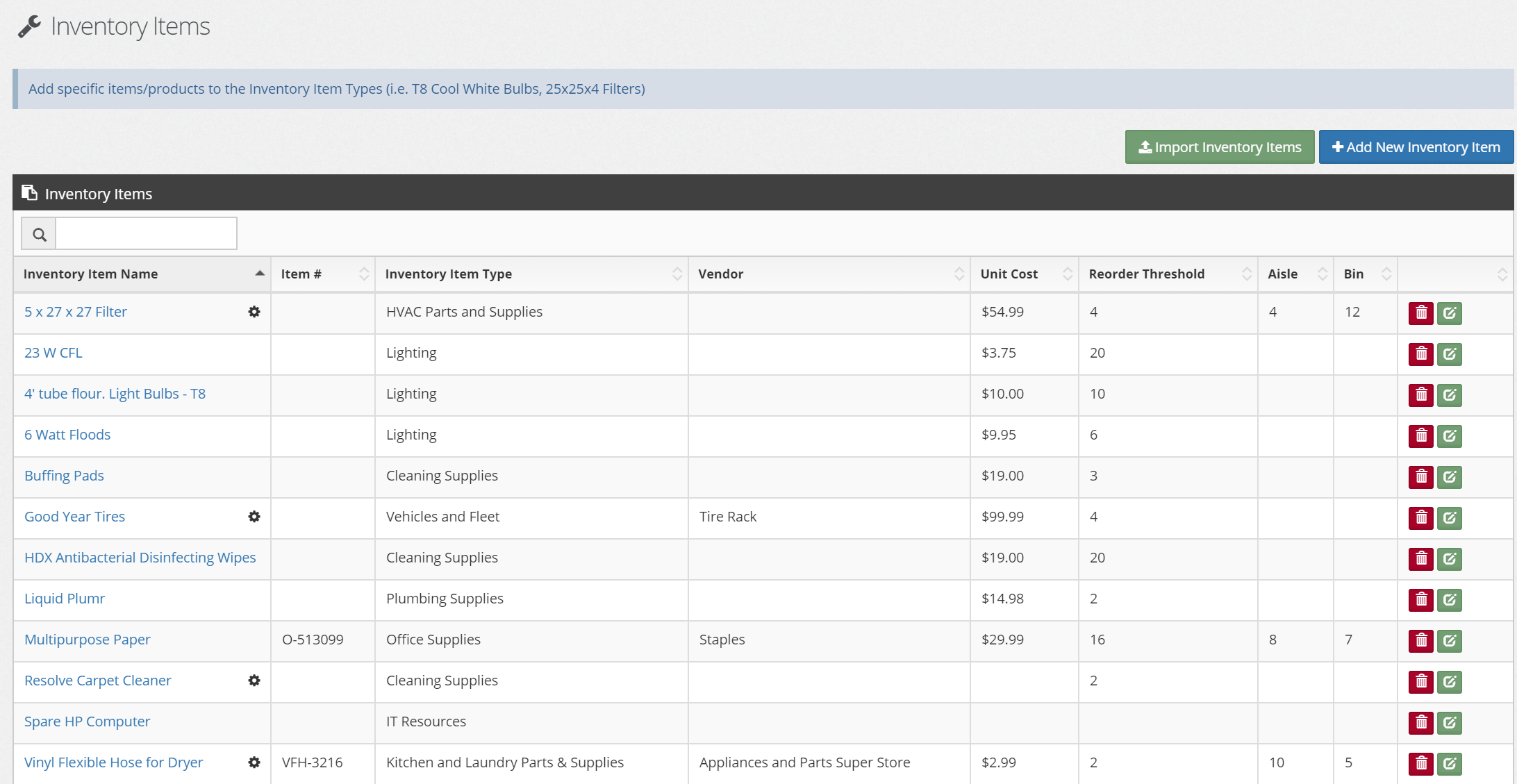The image size is (1517, 784).
Task: Delete the Buffing Pads item
Action: (x=1420, y=477)
